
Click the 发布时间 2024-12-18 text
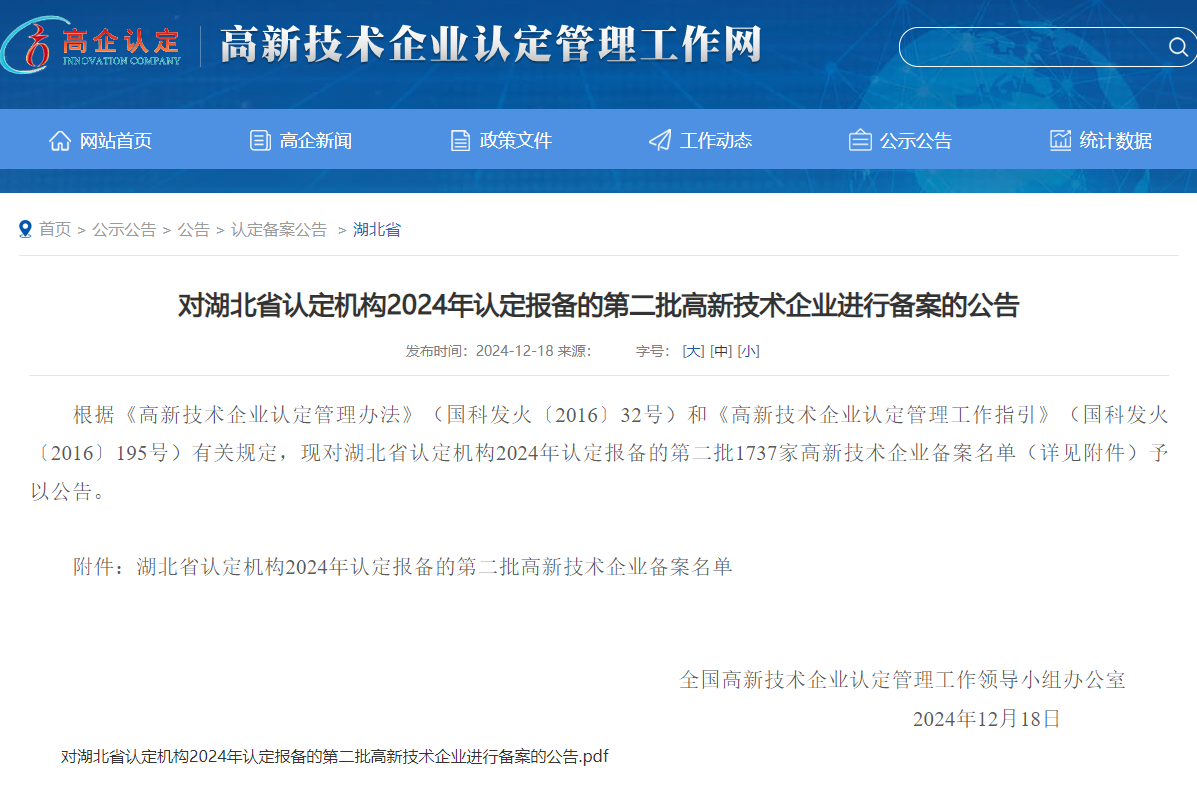[480, 351]
